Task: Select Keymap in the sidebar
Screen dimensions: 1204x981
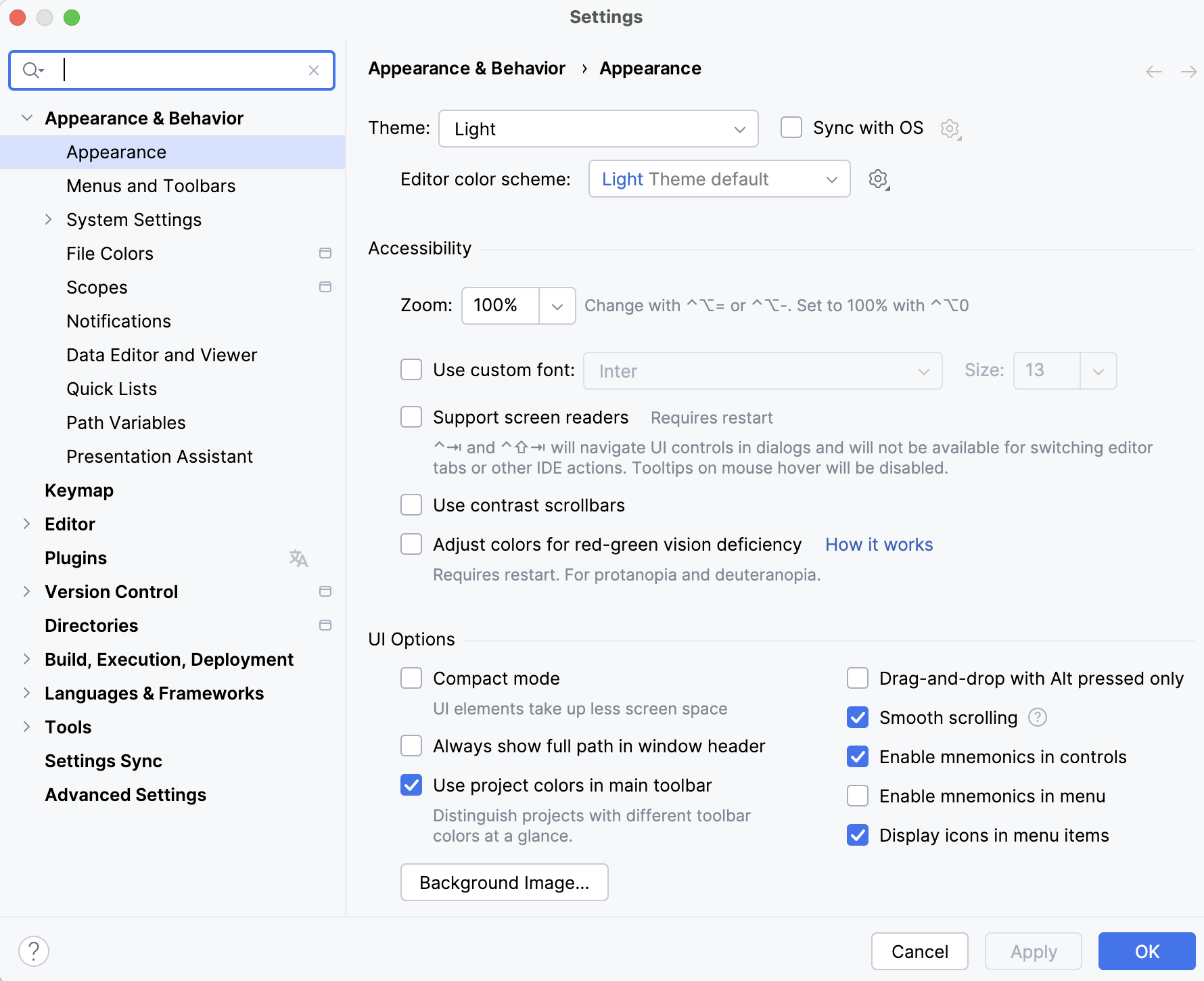Action: click(79, 490)
